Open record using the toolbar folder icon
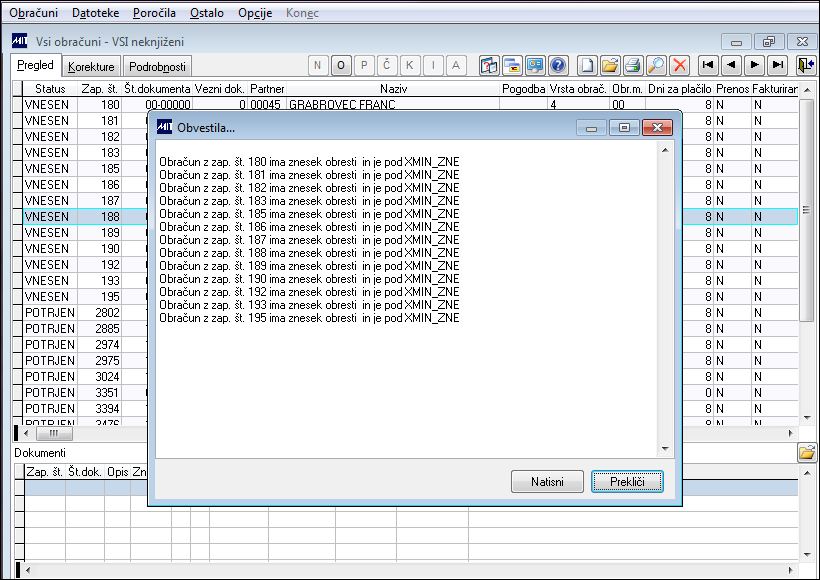The height and width of the screenshot is (580, 820). [610, 65]
